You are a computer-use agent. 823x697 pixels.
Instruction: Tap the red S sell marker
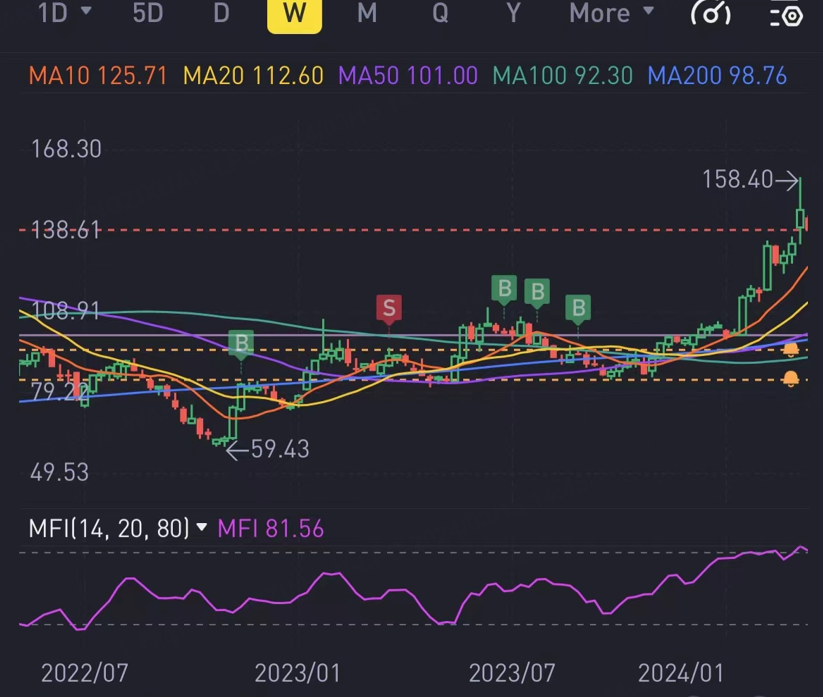pyautogui.click(x=389, y=309)
